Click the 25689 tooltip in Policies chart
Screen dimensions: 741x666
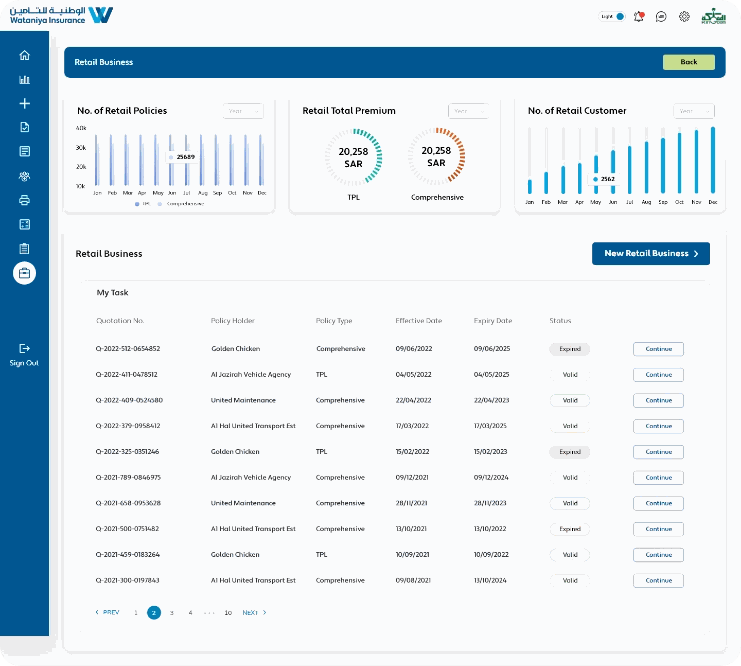(182, 157)
